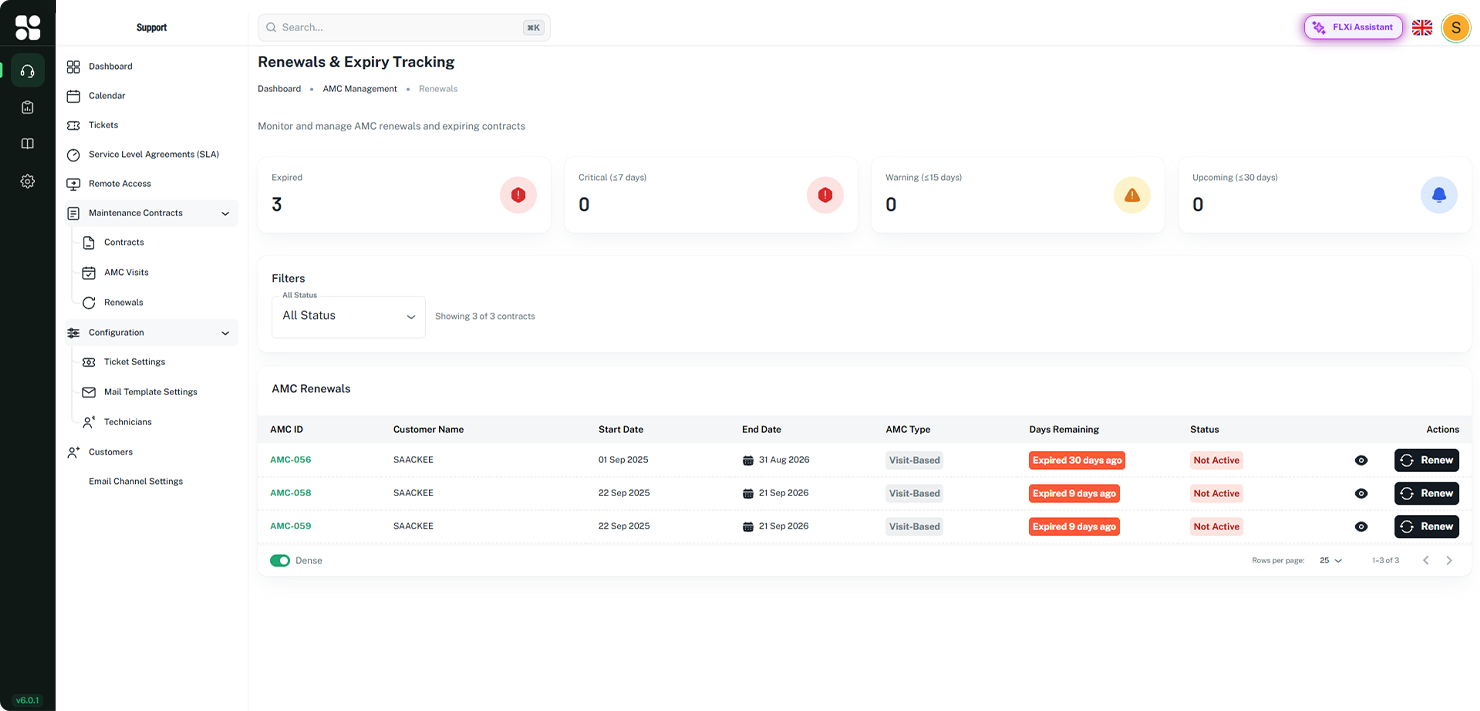
Task: Open the AMC-059 contract link
Action: (291, 526)
